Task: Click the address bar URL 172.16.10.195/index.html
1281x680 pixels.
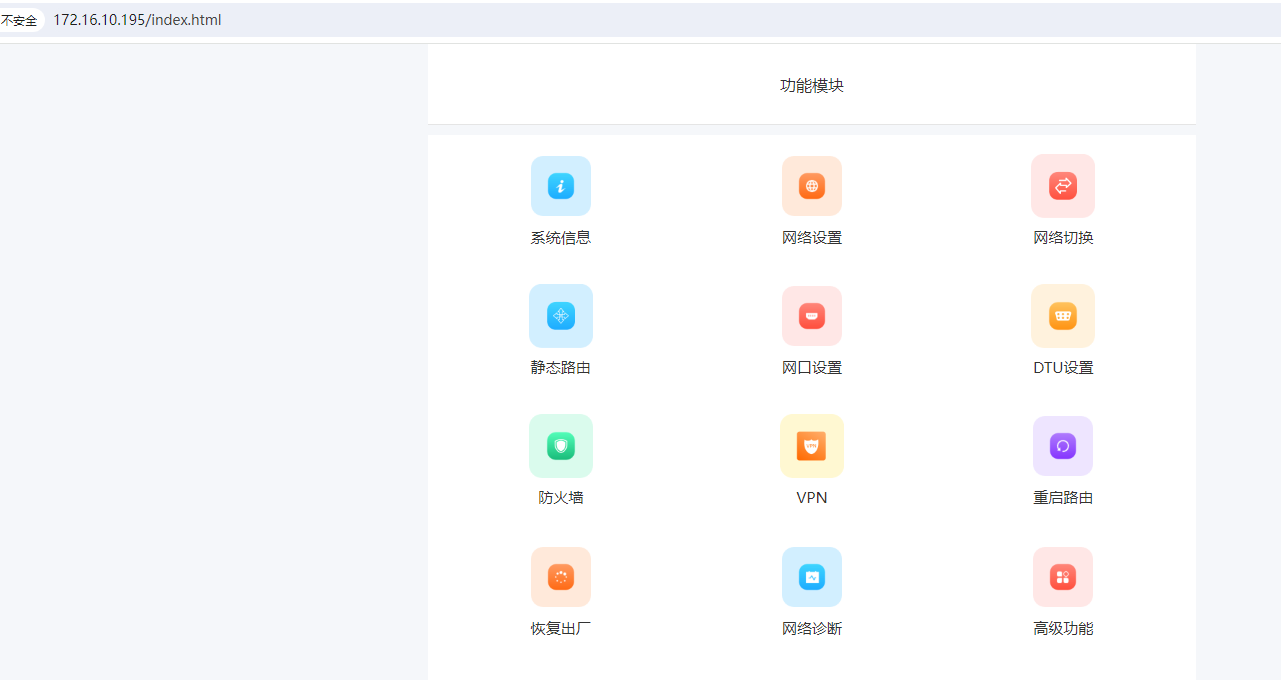Action: pos(137,20)
